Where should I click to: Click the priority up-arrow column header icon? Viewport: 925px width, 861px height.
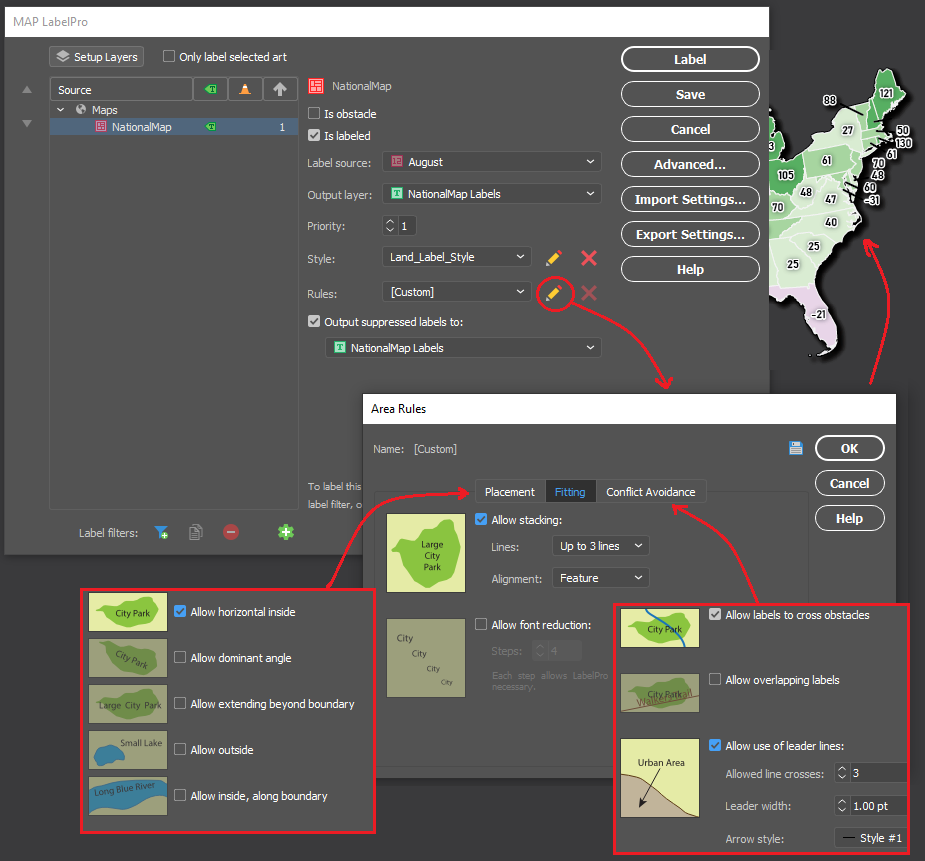pyautogui.click(x=280, y=90)
